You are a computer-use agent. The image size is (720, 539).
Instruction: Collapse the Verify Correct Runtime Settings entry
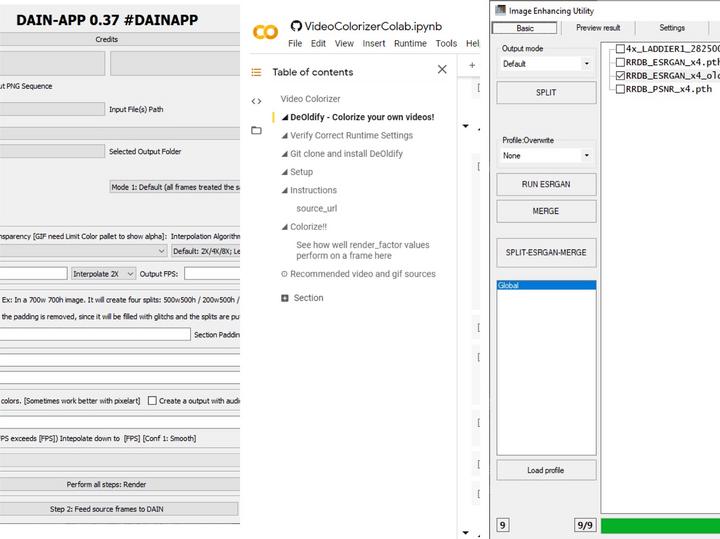[x=285, y=136]
